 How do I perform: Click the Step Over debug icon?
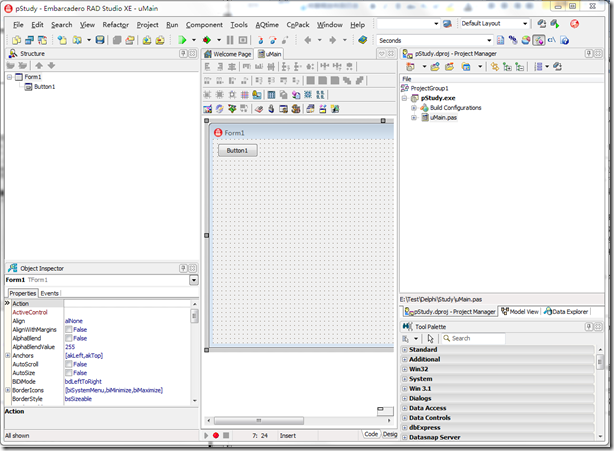coord(273,40)
